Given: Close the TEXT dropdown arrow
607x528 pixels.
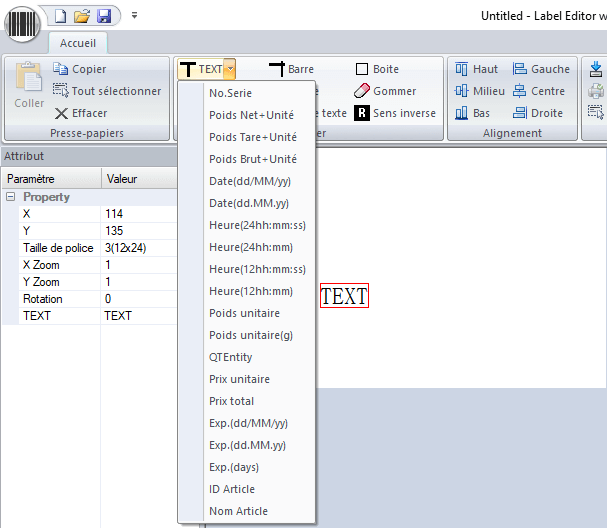Looking at the screenshot, I should click(x=230, y=69).
